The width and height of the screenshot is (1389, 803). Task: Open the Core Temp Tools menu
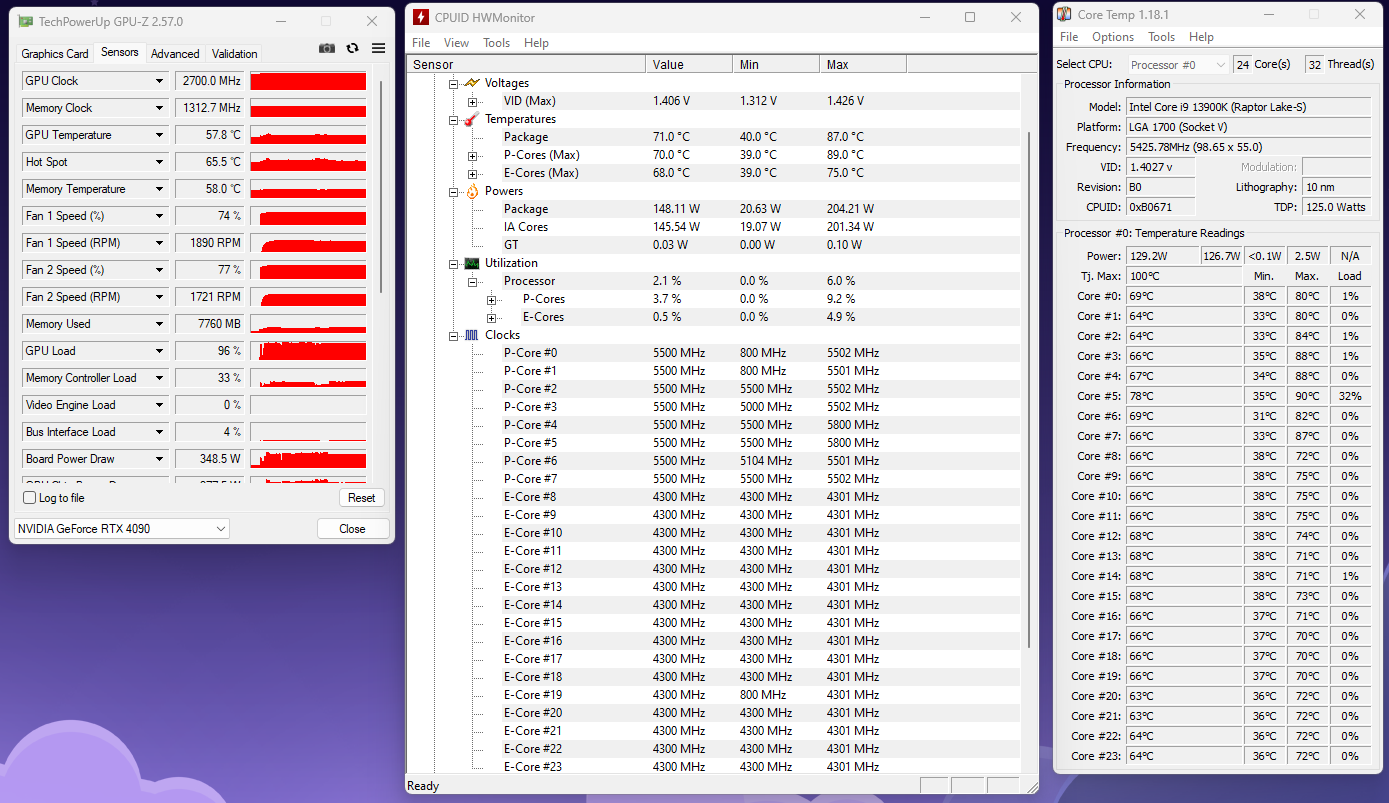click(x=1161, y=37)
